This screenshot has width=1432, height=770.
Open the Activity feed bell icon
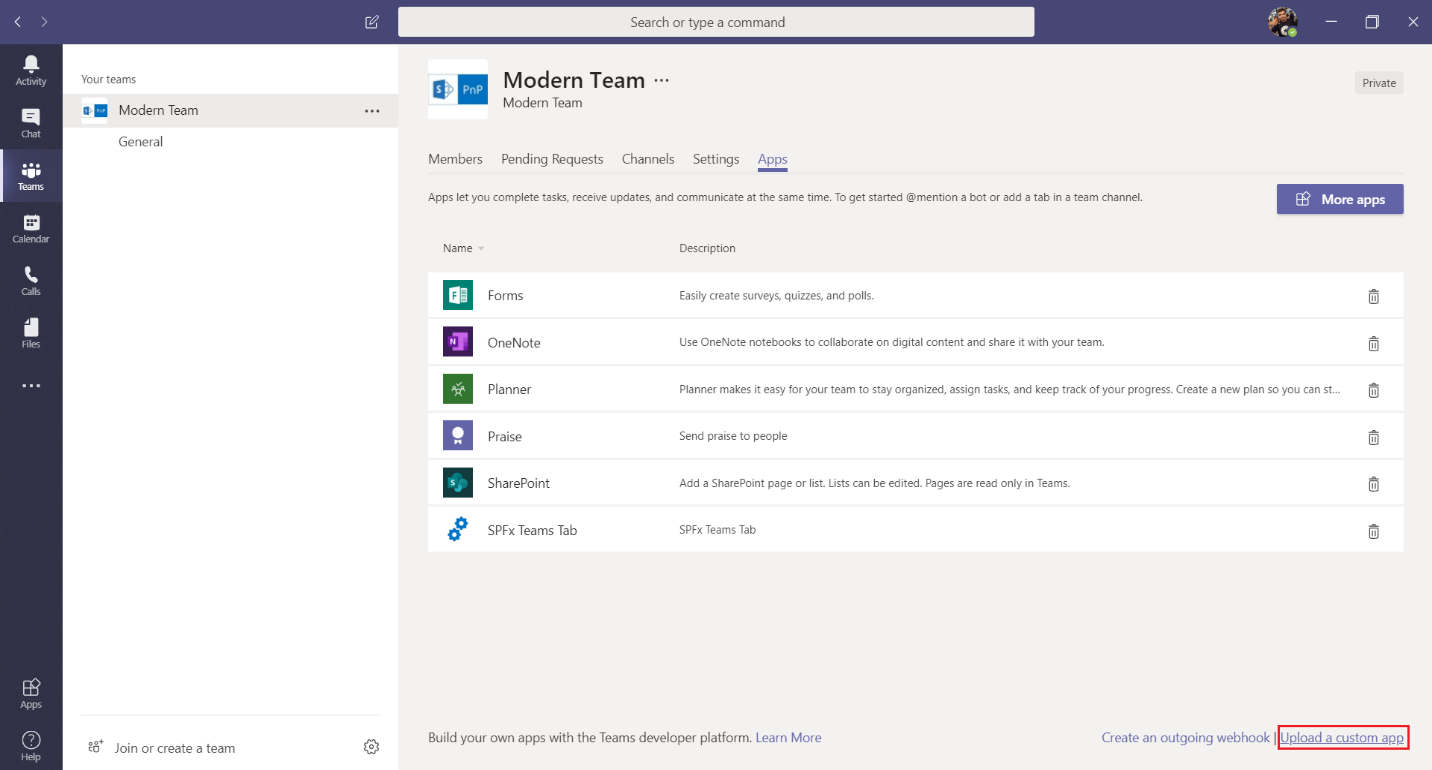[31, 70]
